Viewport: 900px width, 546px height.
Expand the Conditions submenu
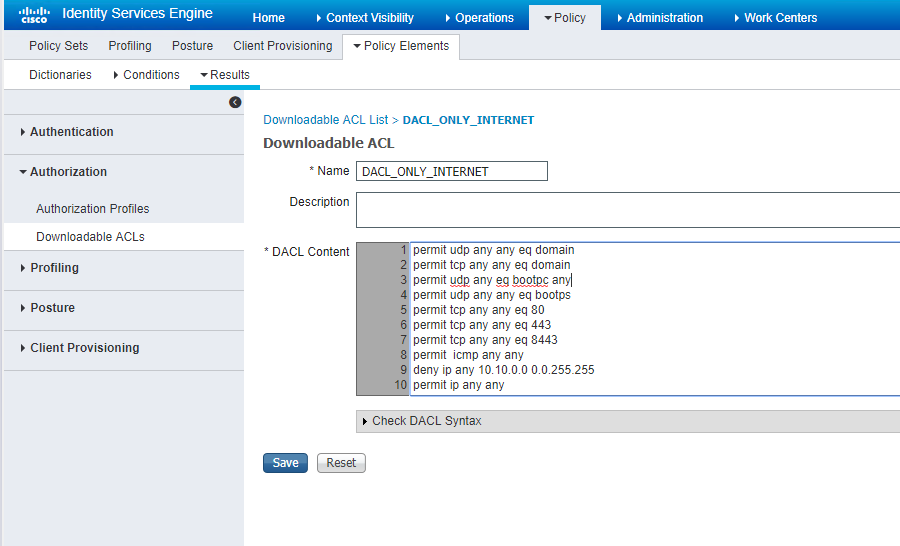click(x=146, y=75)
